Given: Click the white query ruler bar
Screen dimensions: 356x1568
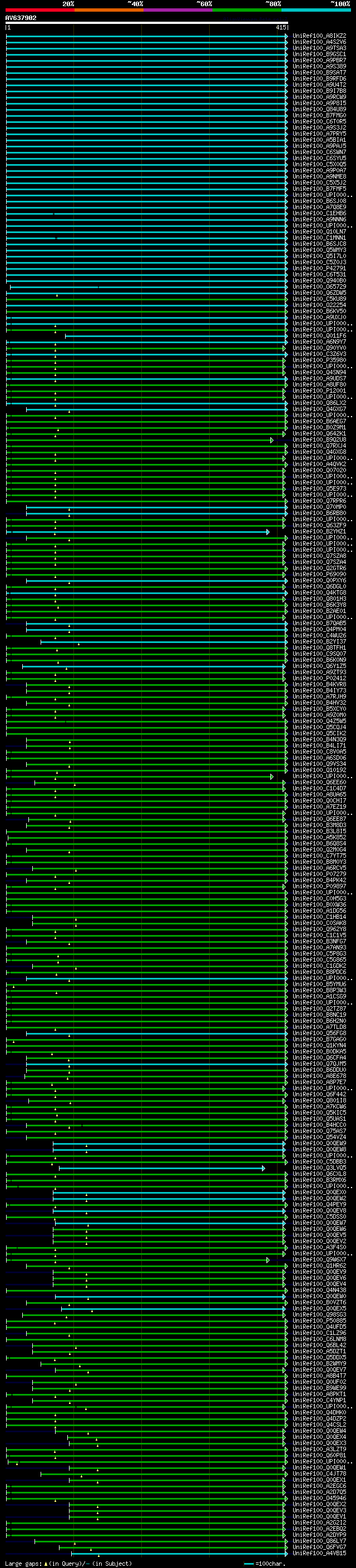Looking at the screenshot, I should pyautogui.click(x=147, y=23).
